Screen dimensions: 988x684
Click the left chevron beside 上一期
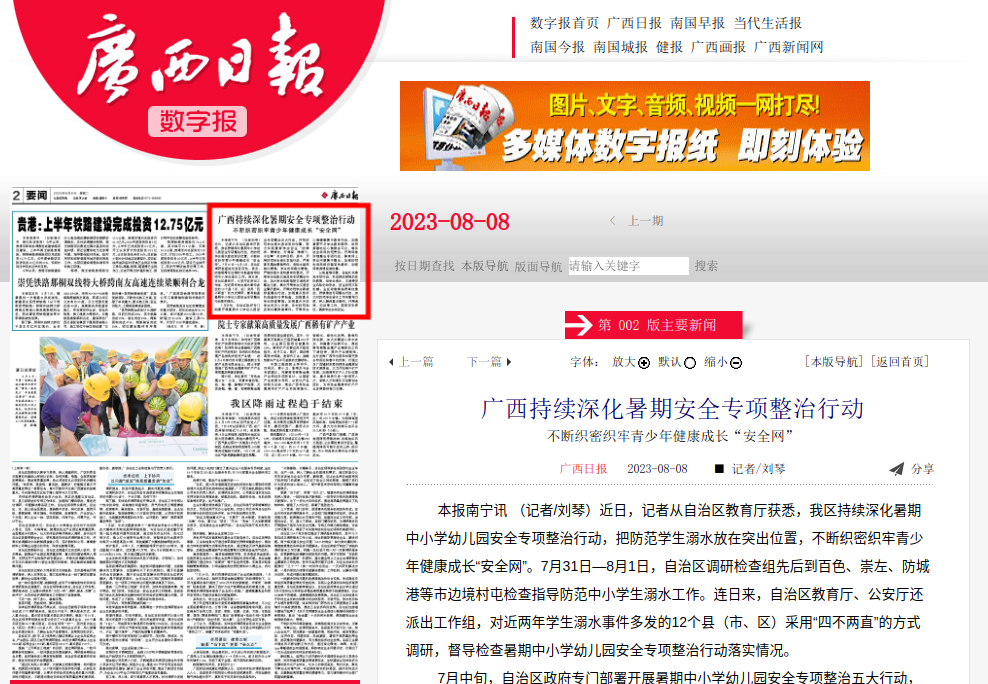point(612,221)
